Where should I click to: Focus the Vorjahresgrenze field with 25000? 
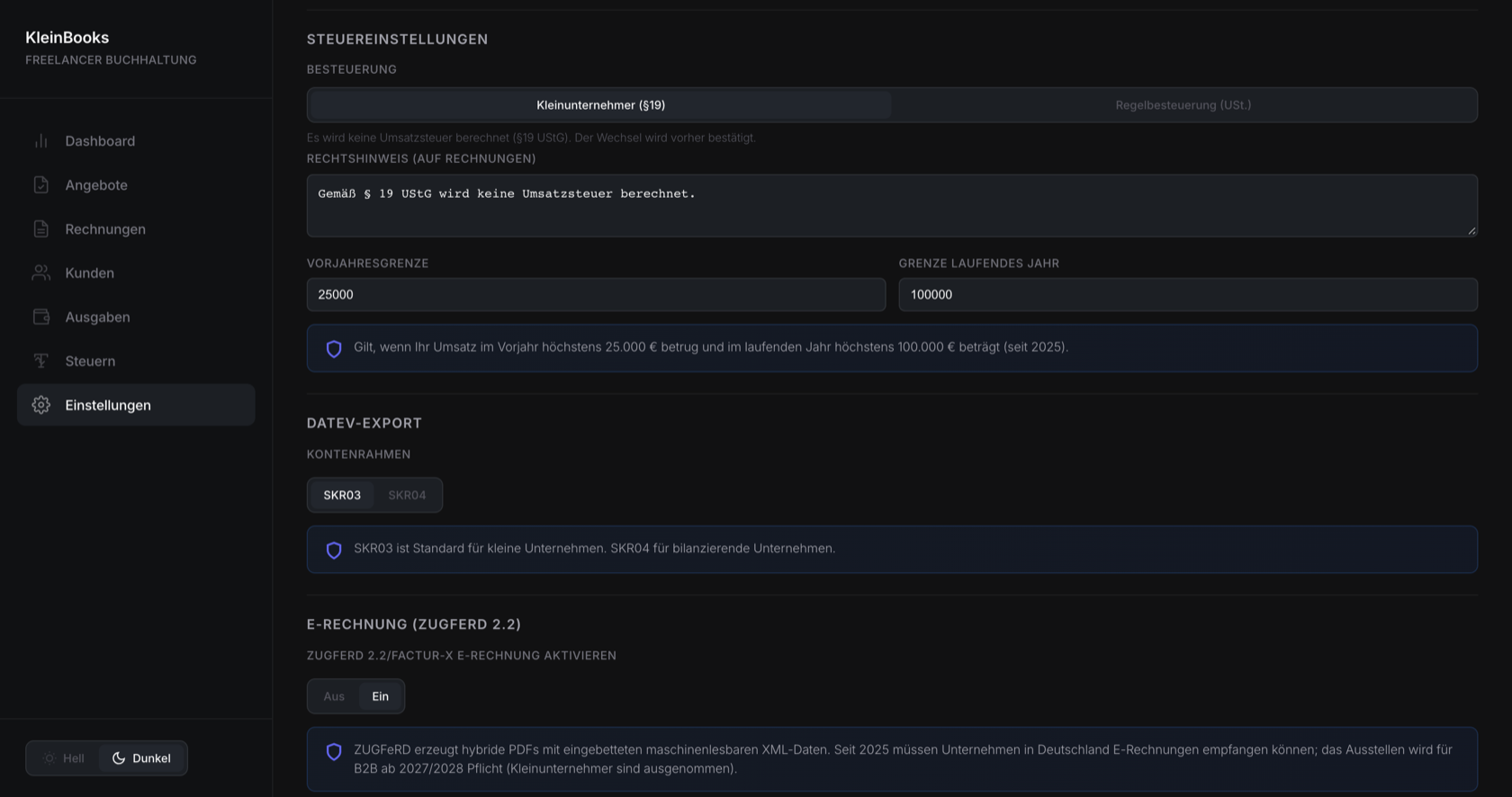pos(596,295)
